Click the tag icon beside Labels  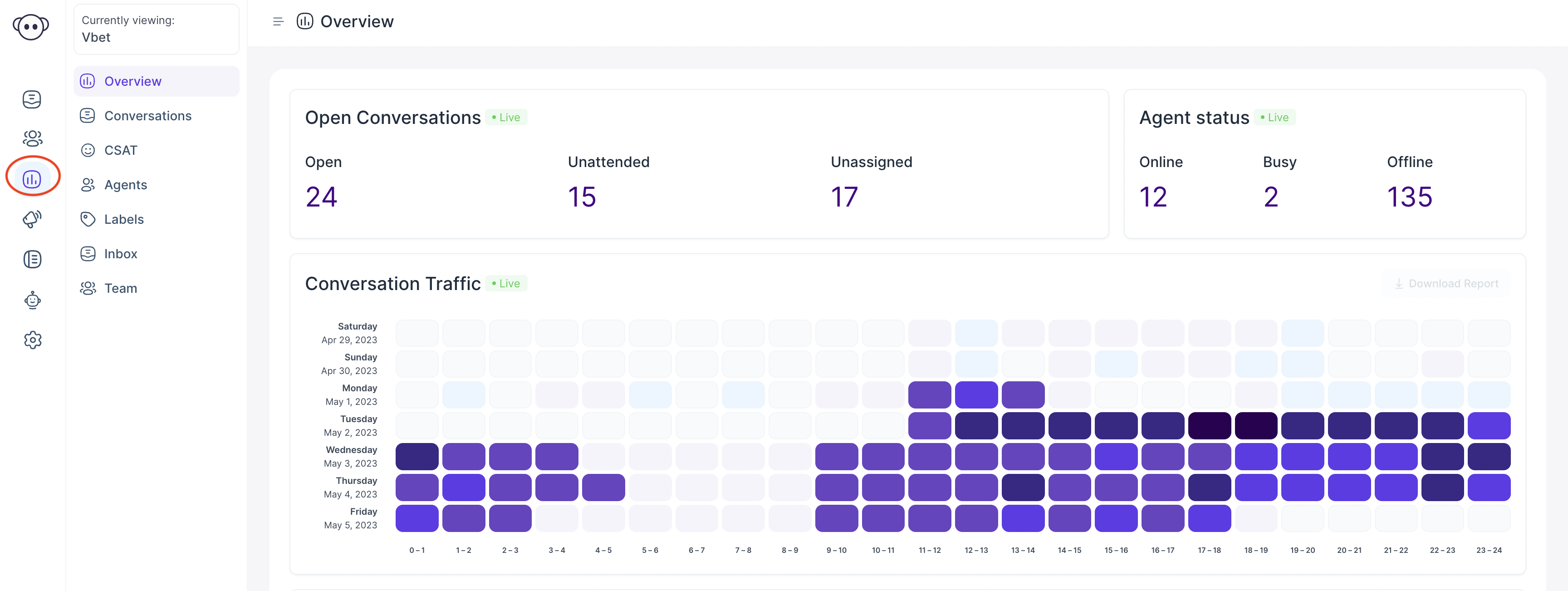click(x=88, y=219)
